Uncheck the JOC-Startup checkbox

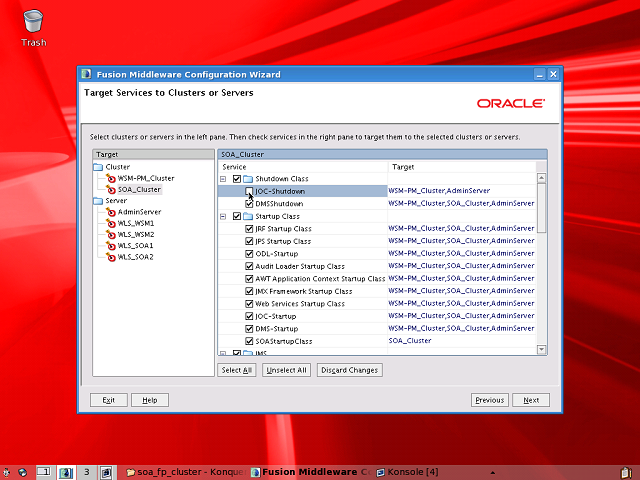point(249,316)
